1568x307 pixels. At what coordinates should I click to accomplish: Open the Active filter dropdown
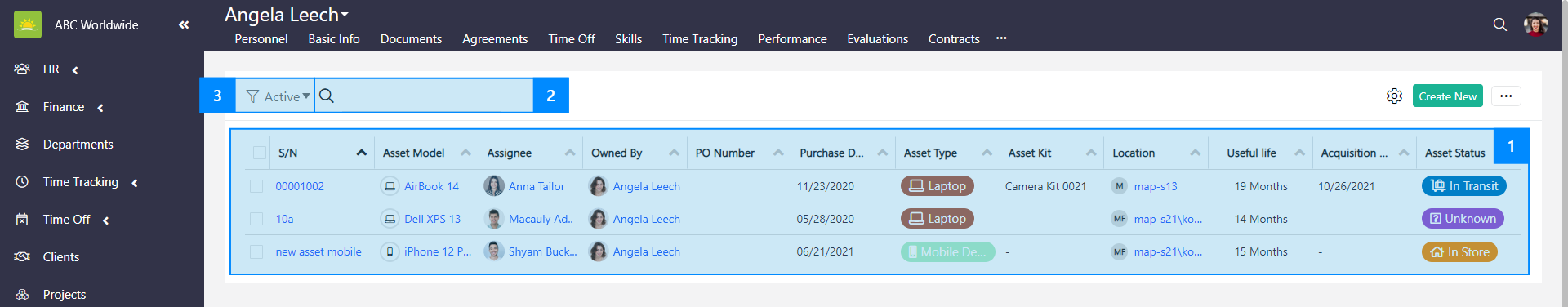click(x=278, y=96)
